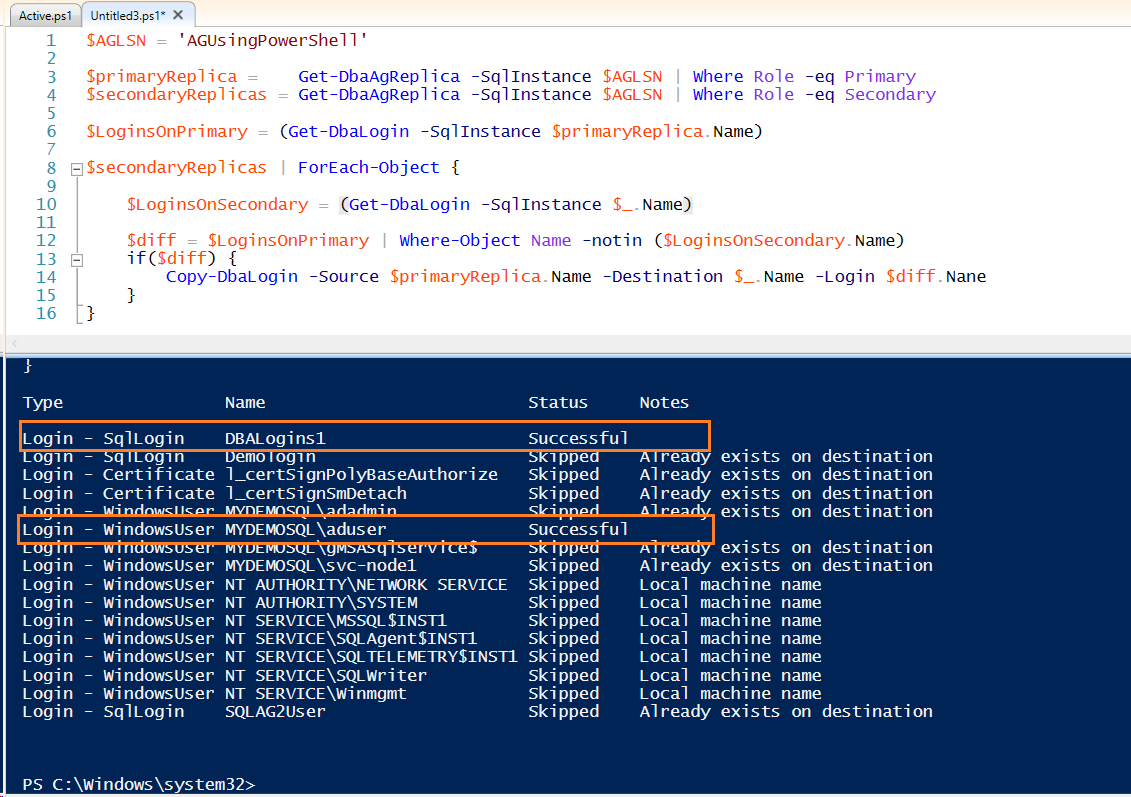Viewport: 1131px width, 797px height.
Task: Click $LoginsOnPrimary variable on line 6
Action: 166,131
